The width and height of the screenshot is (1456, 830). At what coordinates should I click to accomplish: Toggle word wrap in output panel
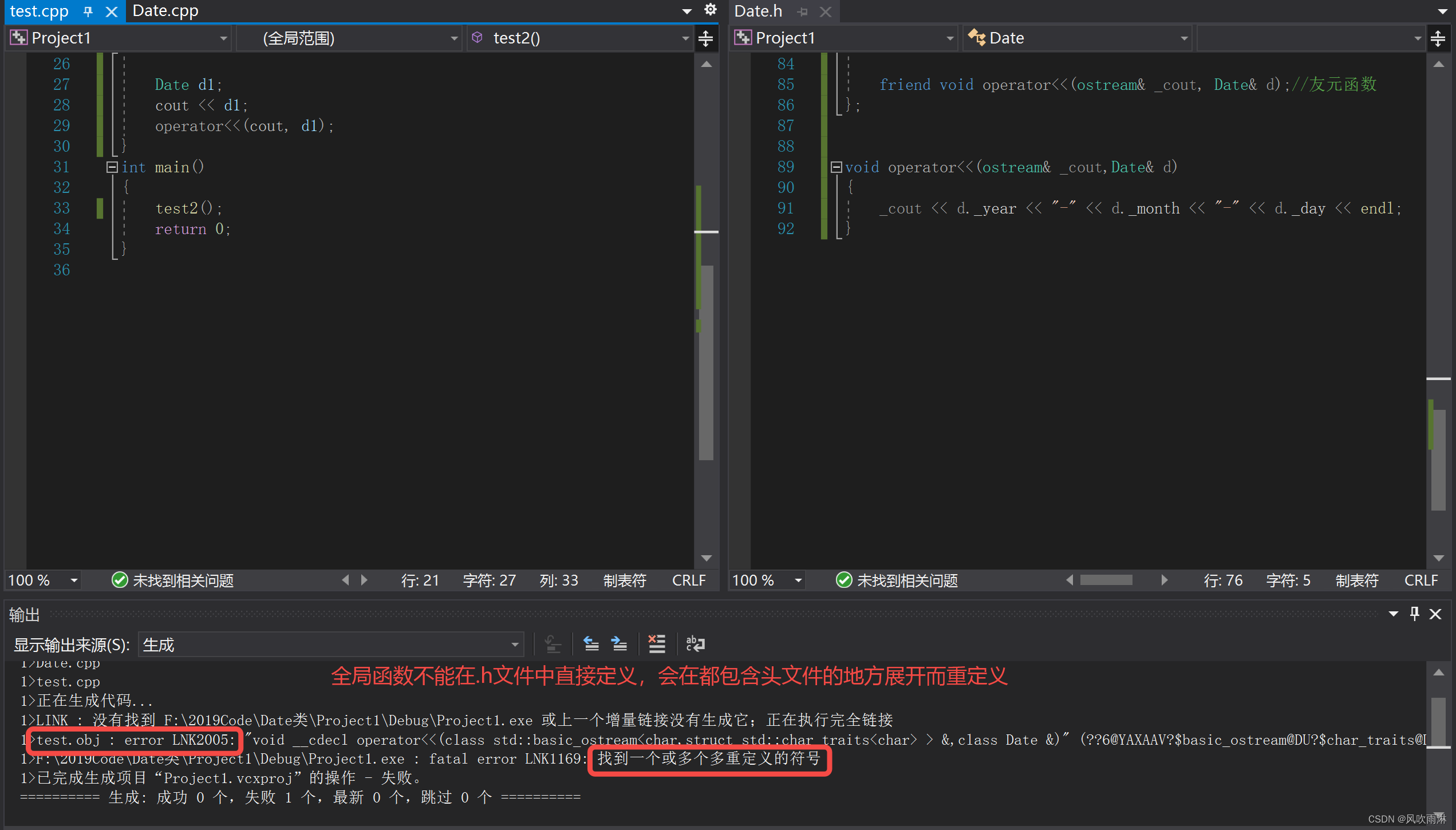pyautogui.click(x=695, y=645)
